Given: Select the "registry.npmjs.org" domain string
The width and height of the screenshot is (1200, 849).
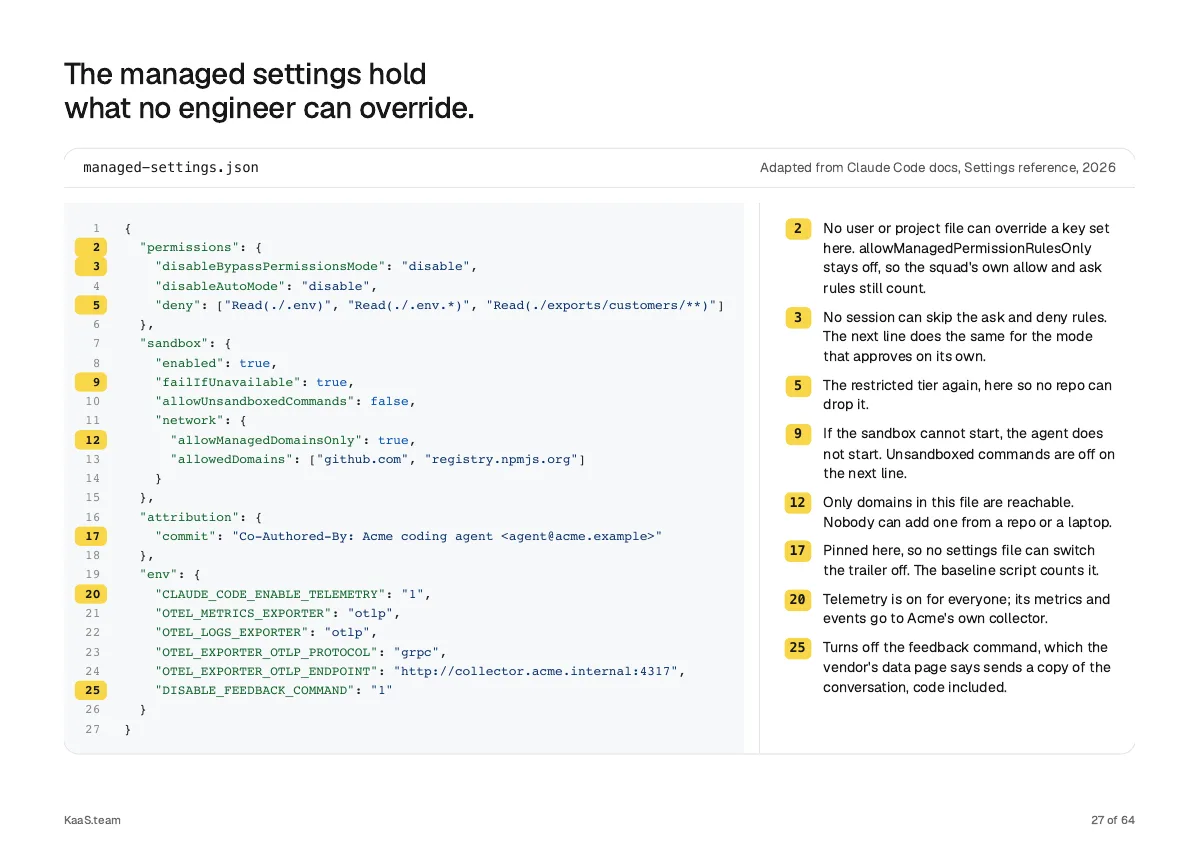Looking at the screenshot, I should [x=501, y=459].
